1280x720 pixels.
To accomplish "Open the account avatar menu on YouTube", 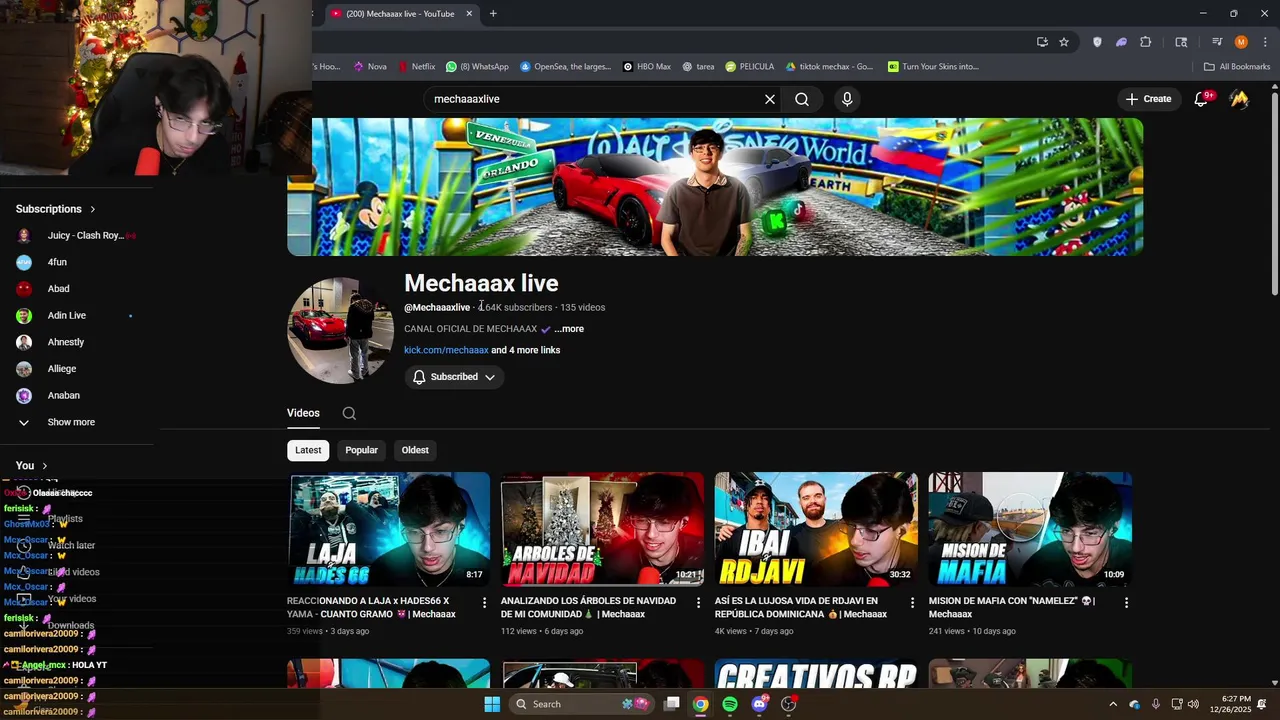I will (x=1239, y=99).
